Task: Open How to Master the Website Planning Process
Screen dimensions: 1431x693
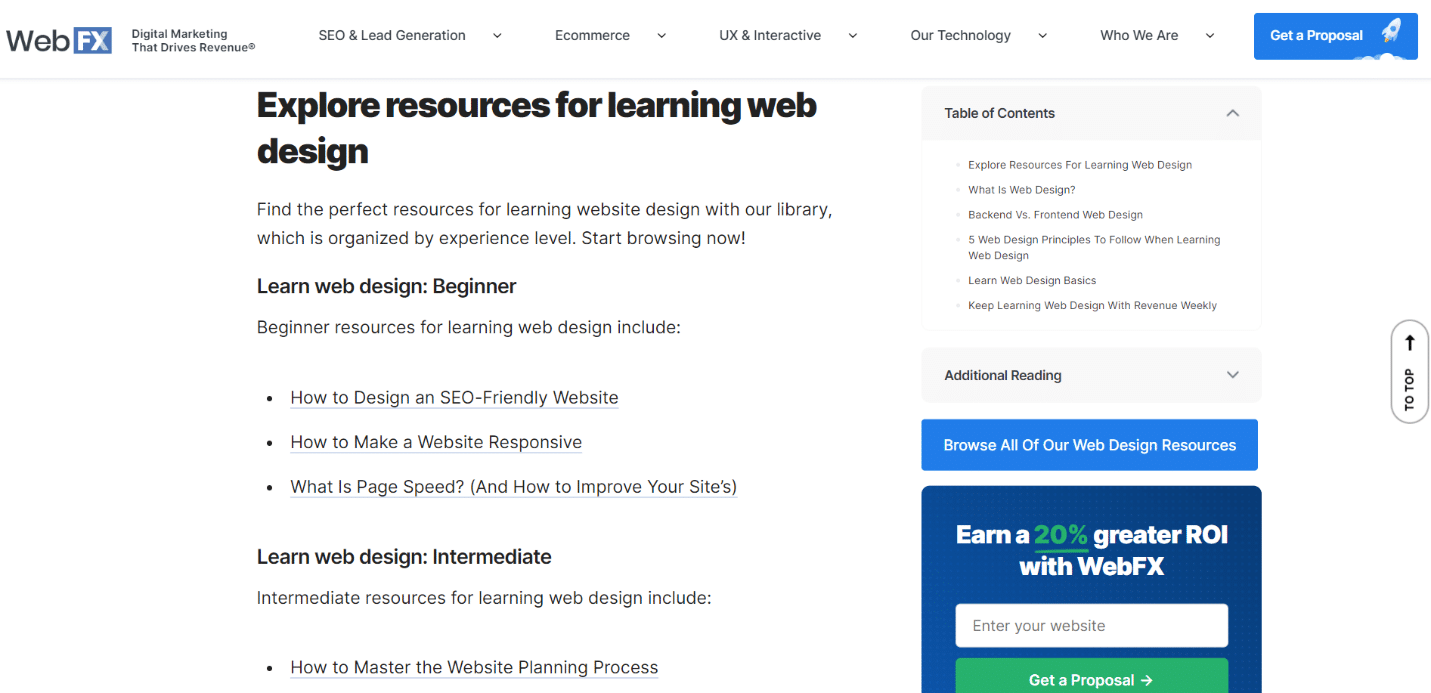Action: tap(473, 667)
